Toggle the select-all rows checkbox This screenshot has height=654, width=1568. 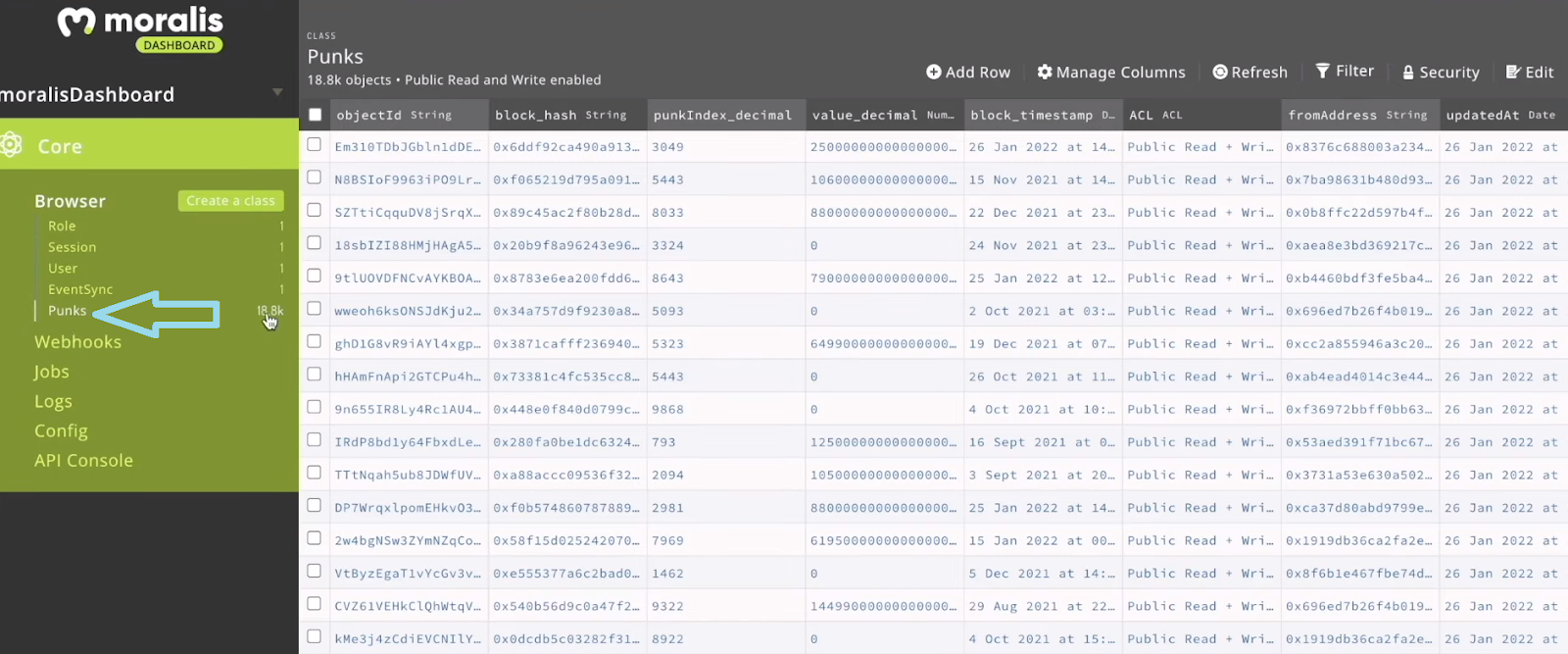(x=315, y=115)
